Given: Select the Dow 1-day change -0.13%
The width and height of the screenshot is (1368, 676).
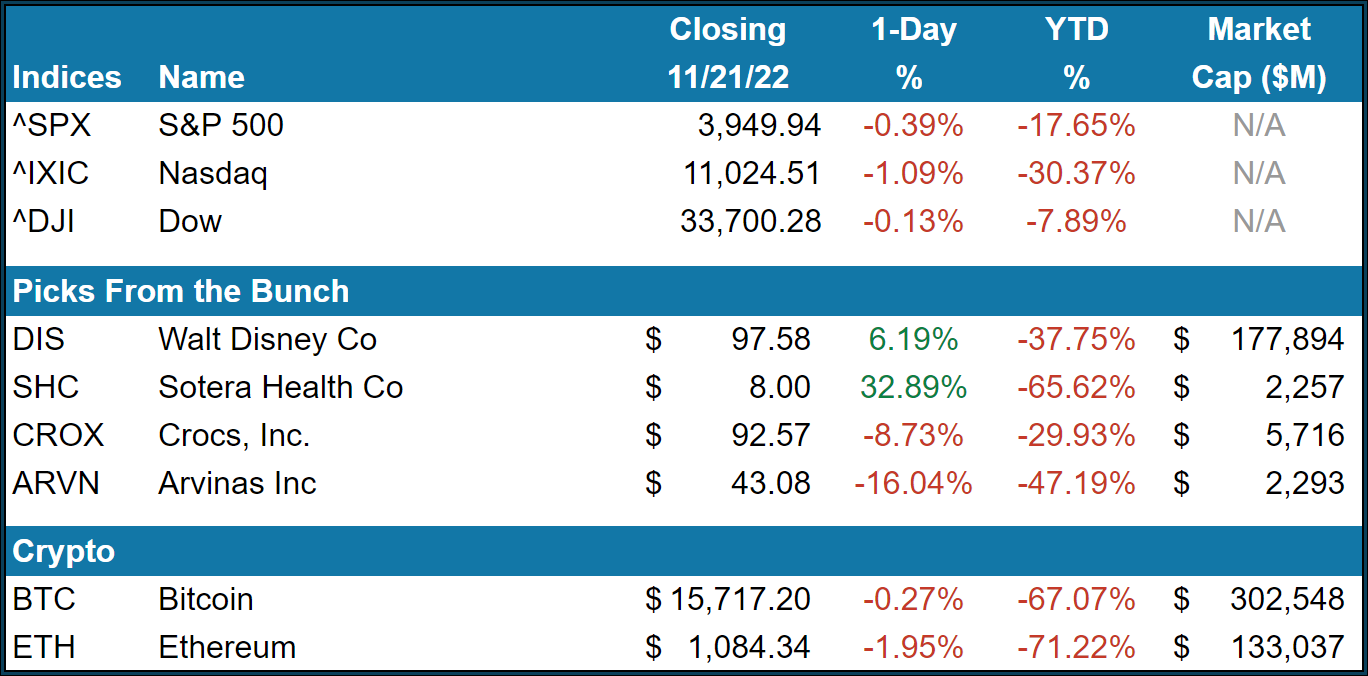Looking at the screenshot, I should (912, 221).
